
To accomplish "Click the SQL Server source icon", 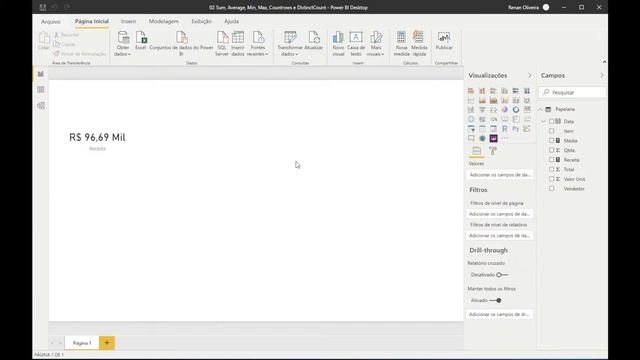I will coord(222,43).
